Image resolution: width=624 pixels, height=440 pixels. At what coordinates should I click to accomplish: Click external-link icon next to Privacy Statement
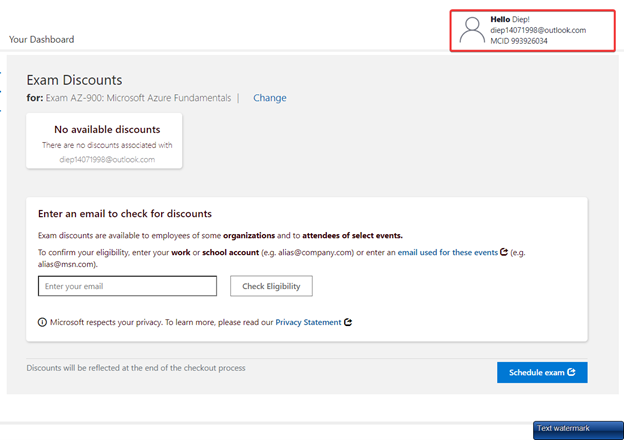point(347,322)
